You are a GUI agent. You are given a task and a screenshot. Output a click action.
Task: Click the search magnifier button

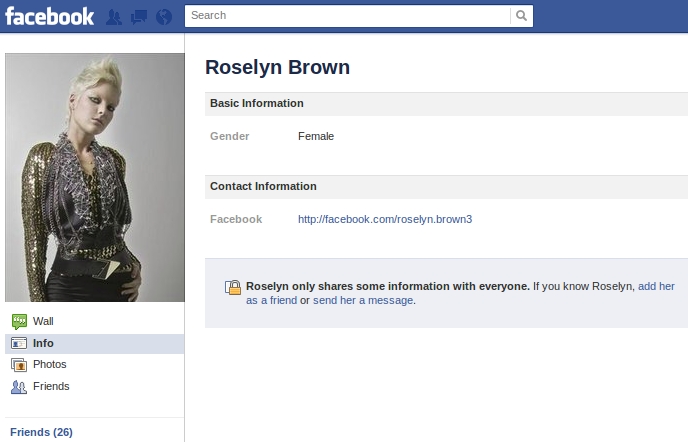[x=521, y=16]
